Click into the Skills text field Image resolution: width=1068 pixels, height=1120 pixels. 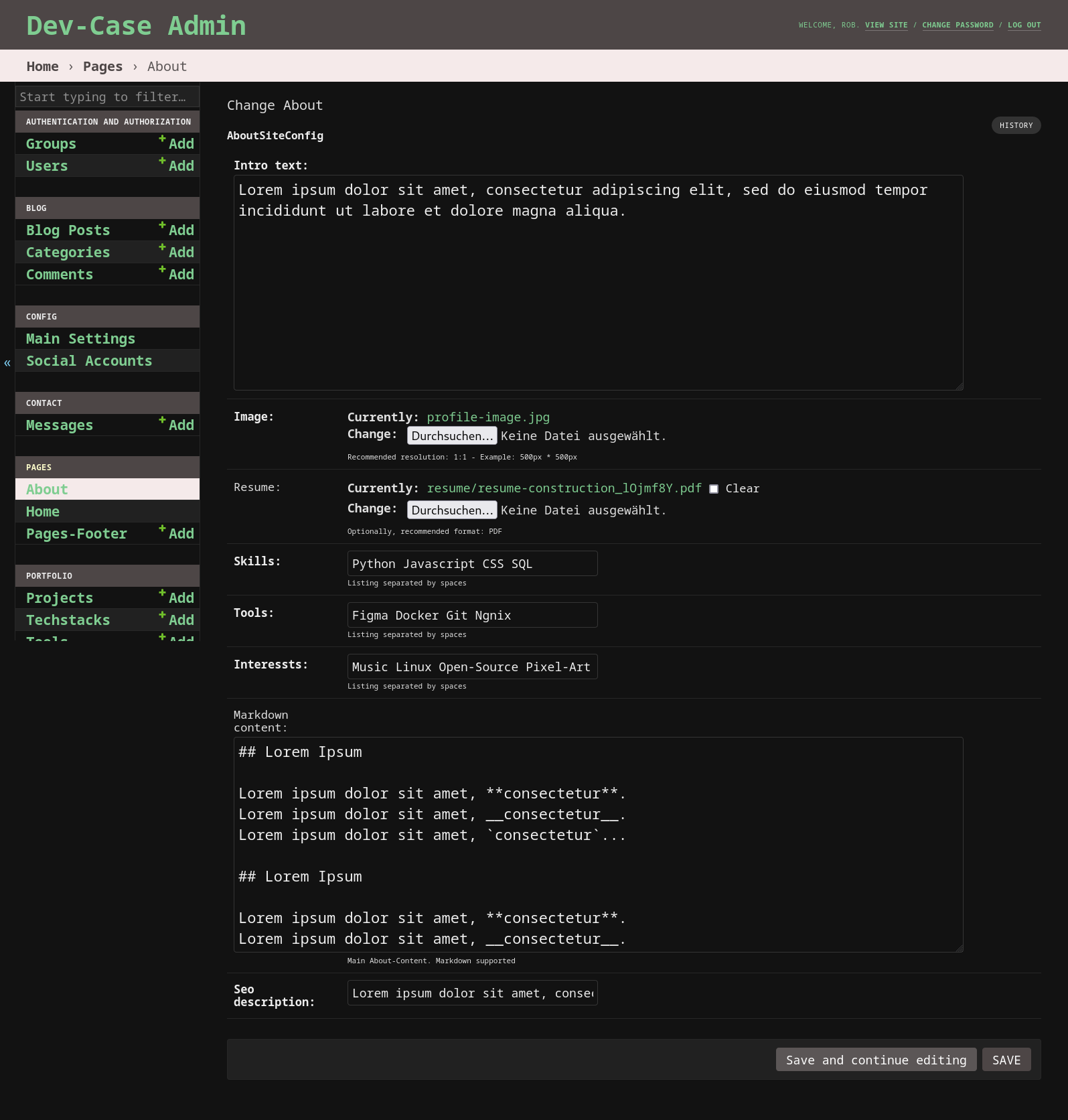click(472, 563)
